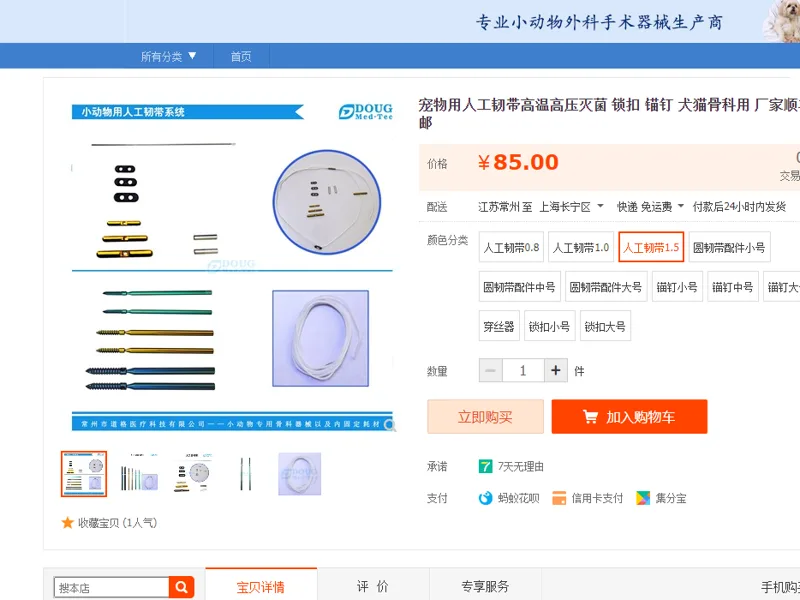This screenshot has width=800, height=600.
Task: Choose option 锁扣小号
Action: tap(549, 326)
